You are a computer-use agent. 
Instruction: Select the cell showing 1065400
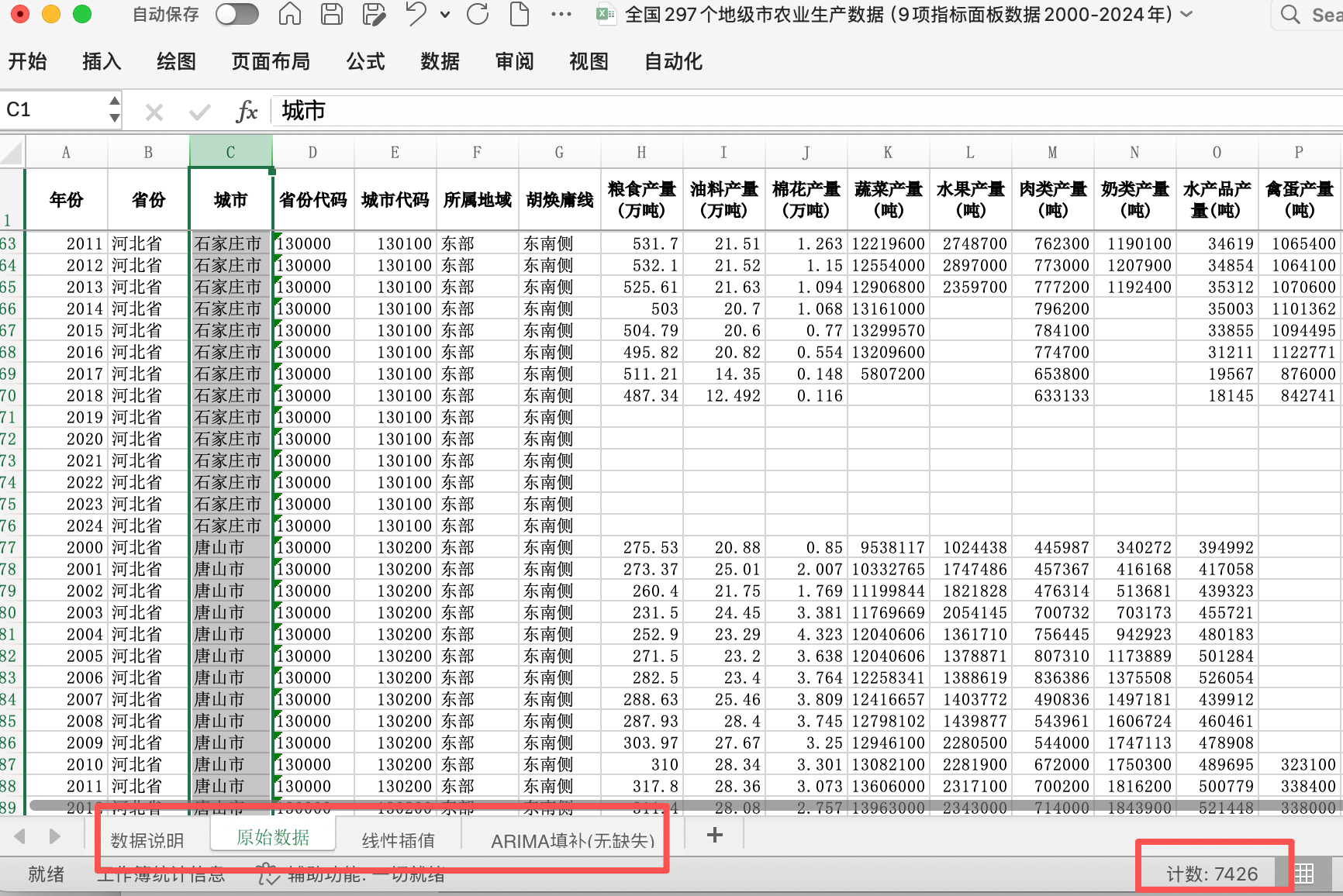coord(1300,243)
